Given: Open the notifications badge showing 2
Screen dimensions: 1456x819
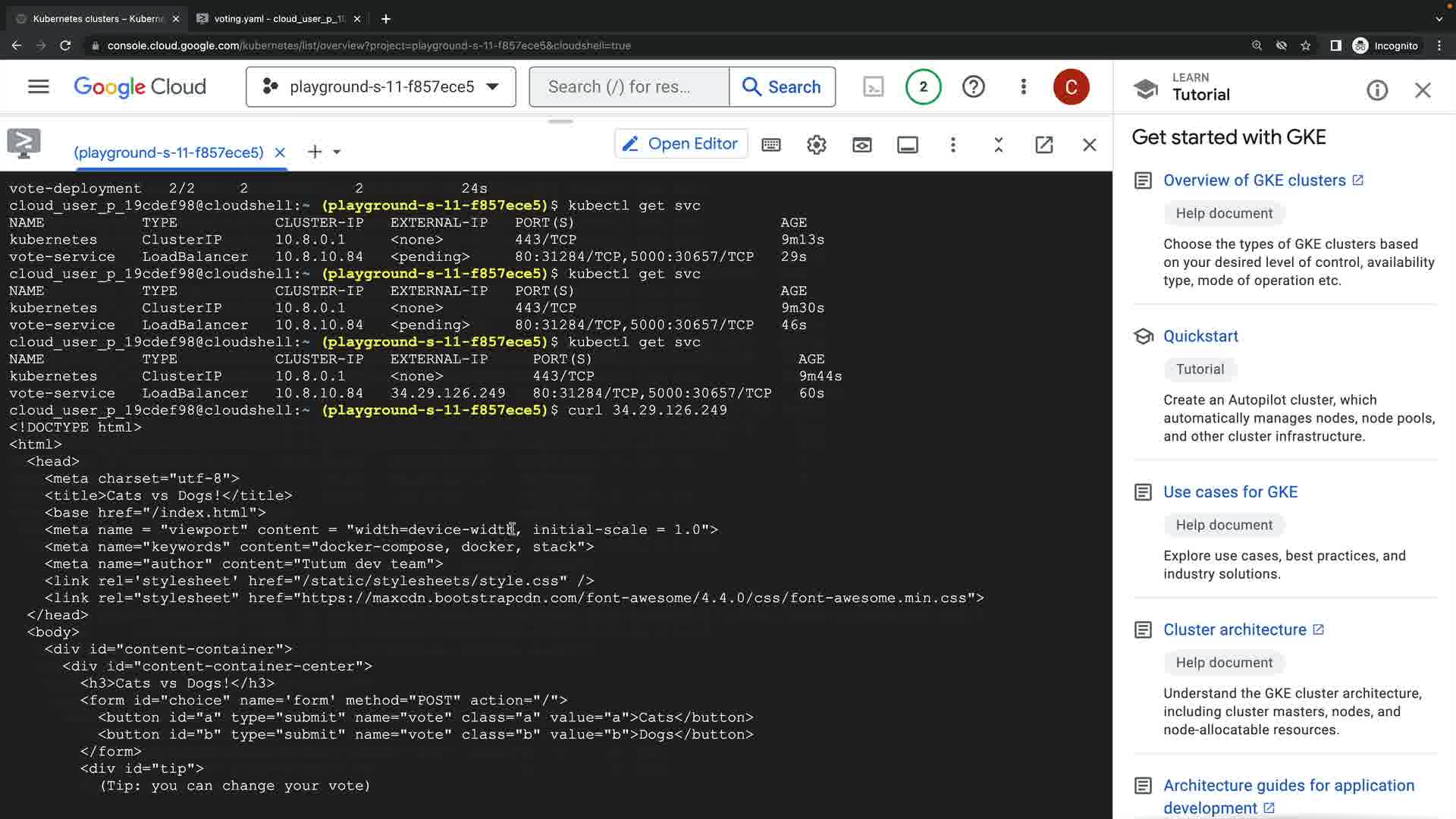Looking at the screenshot, I should tap(923, 87).
